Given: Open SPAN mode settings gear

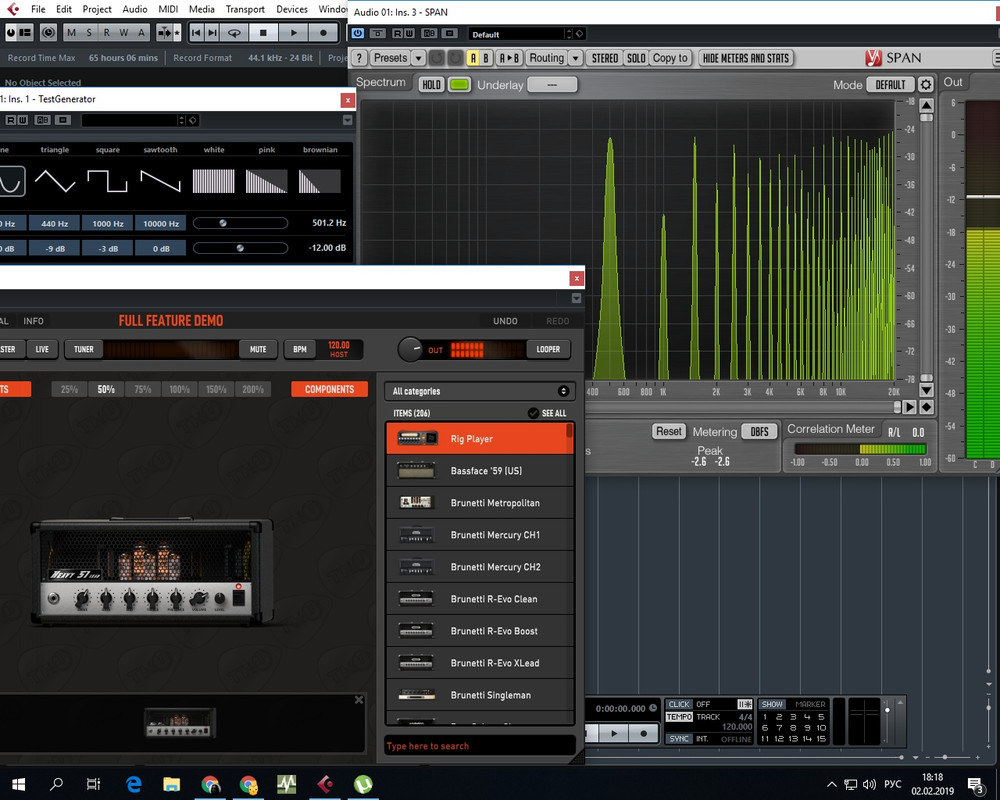Looking at the screenshot, I should coord(926,84).
